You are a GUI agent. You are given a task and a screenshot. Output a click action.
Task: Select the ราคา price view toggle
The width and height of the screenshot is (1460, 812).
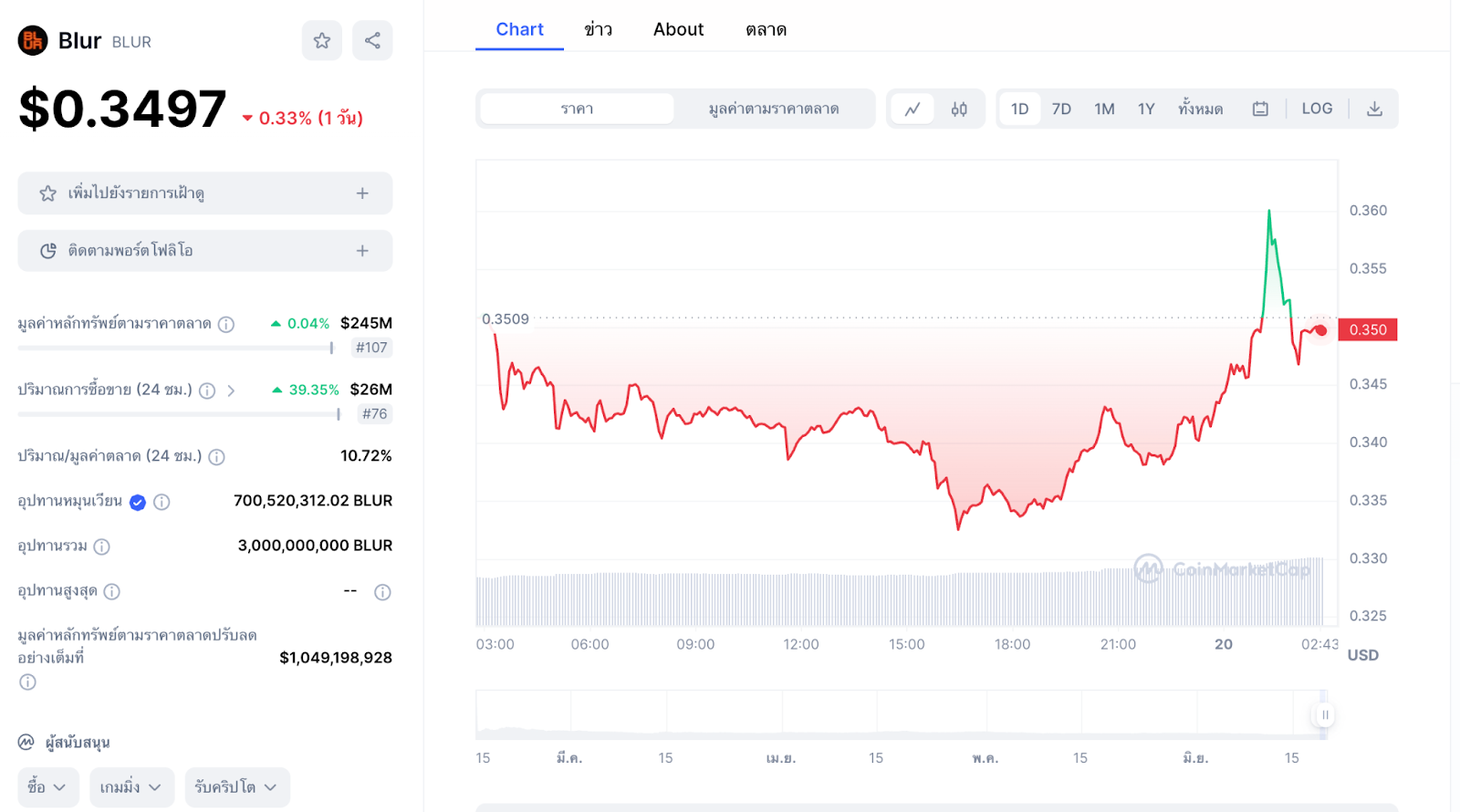(x=577, y=109)
